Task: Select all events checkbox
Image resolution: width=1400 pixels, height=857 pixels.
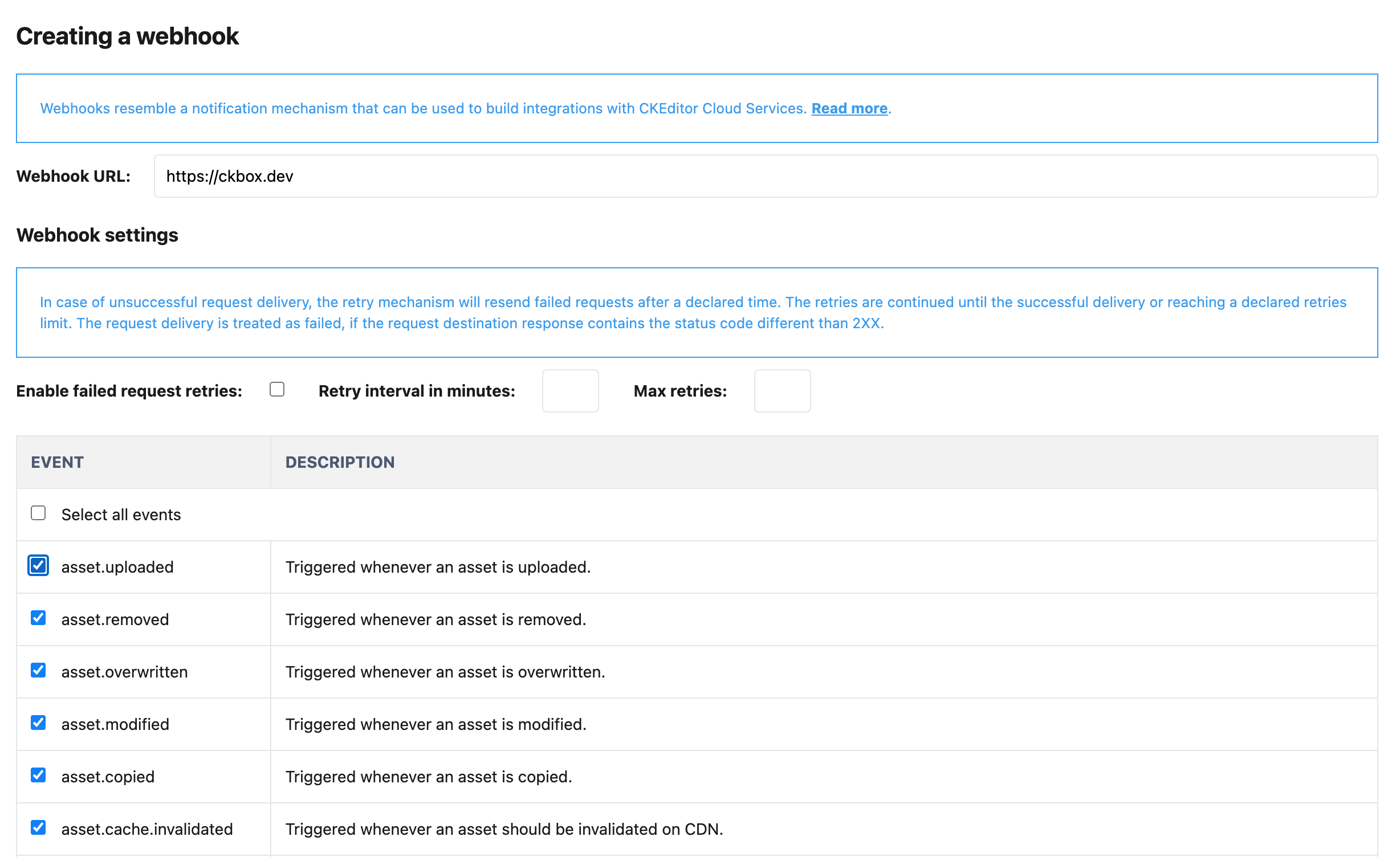Action: (39, 514)
